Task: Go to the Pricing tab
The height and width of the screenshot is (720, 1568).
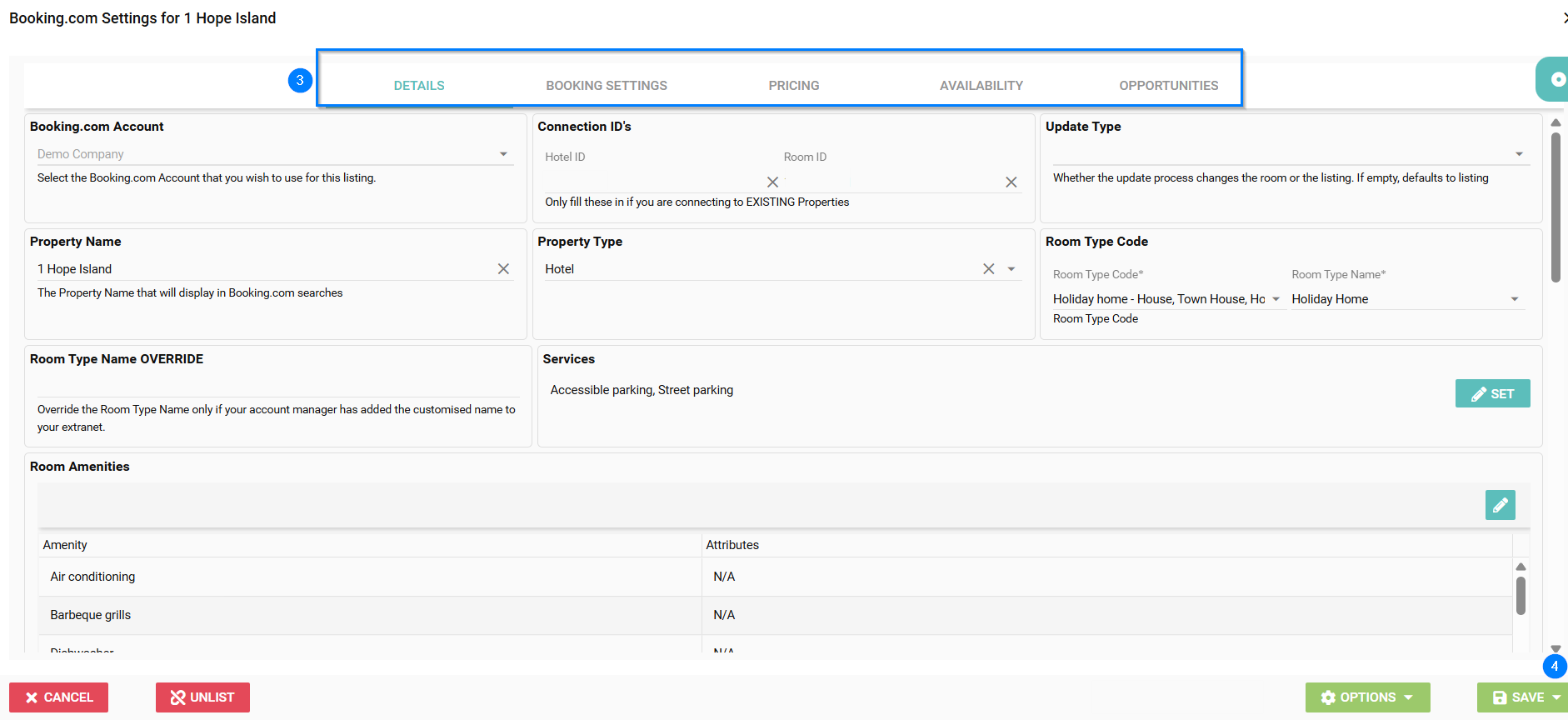Action: coord(793,85)
